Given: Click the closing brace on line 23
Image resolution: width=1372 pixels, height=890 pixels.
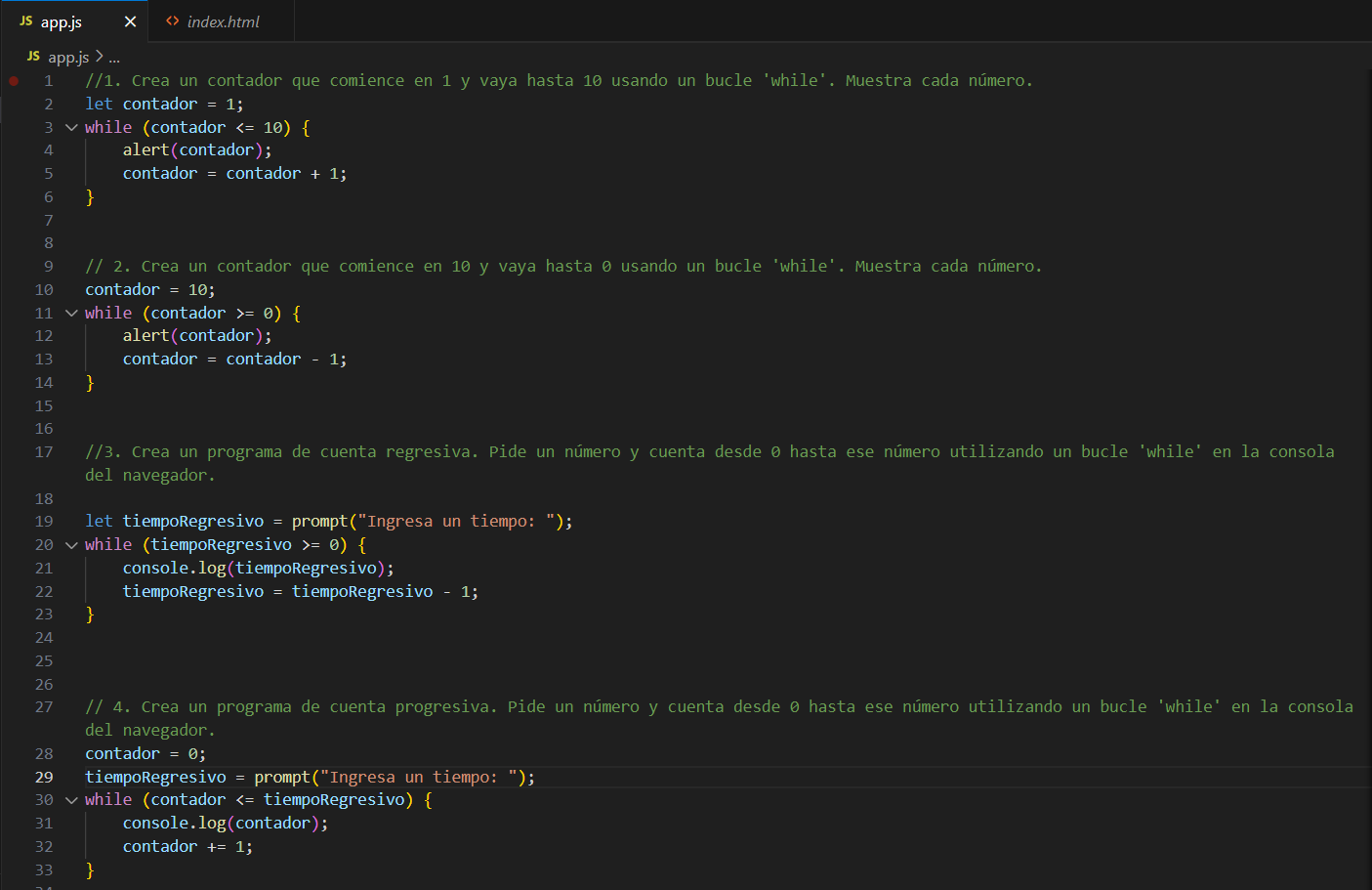Looking at the screenshot, I should pos(90,615).
